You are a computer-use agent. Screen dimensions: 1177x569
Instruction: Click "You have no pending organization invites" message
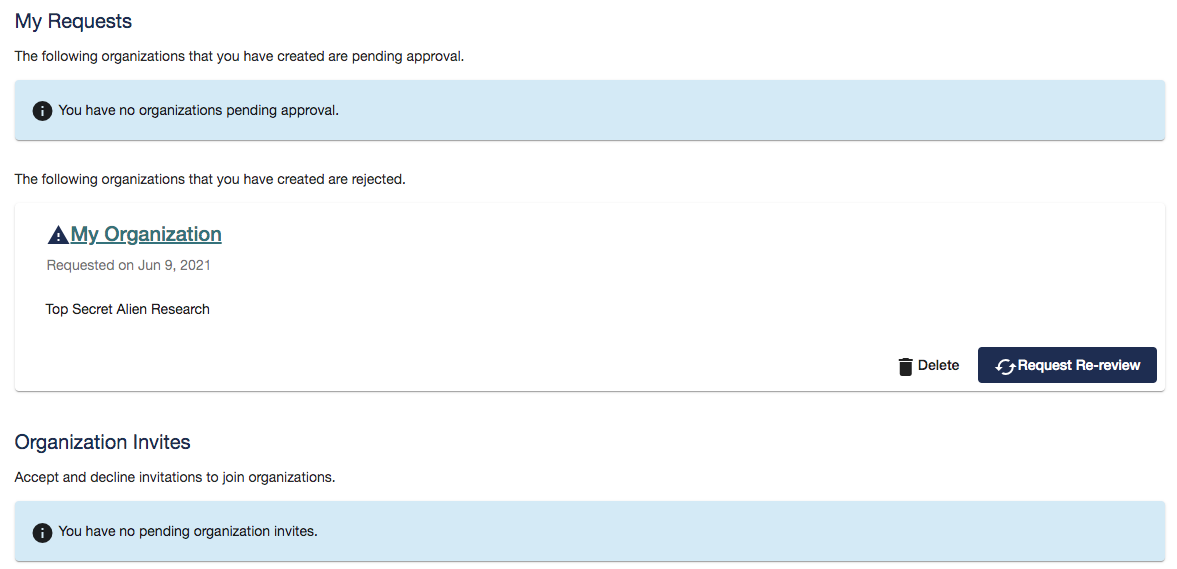click(x=188, y=531)
